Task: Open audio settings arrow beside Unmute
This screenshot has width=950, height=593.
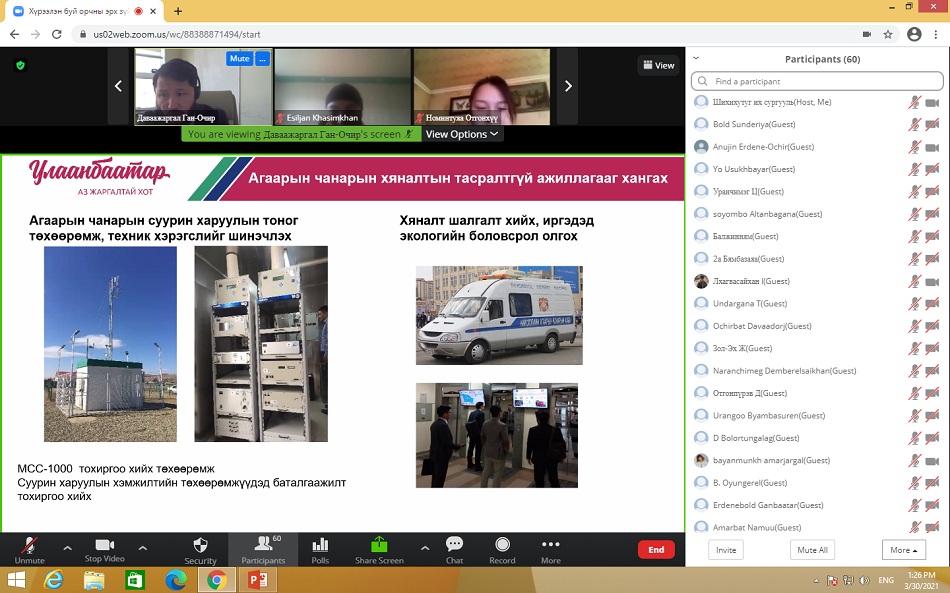Action: [67, 547]
